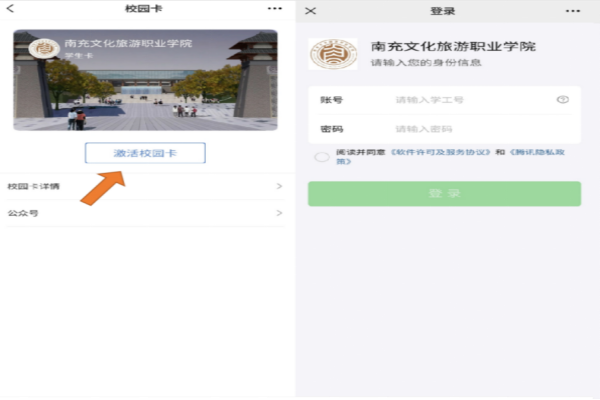600x400 pixels.
Task: Click the 密码 label
Action: [331, 129]
